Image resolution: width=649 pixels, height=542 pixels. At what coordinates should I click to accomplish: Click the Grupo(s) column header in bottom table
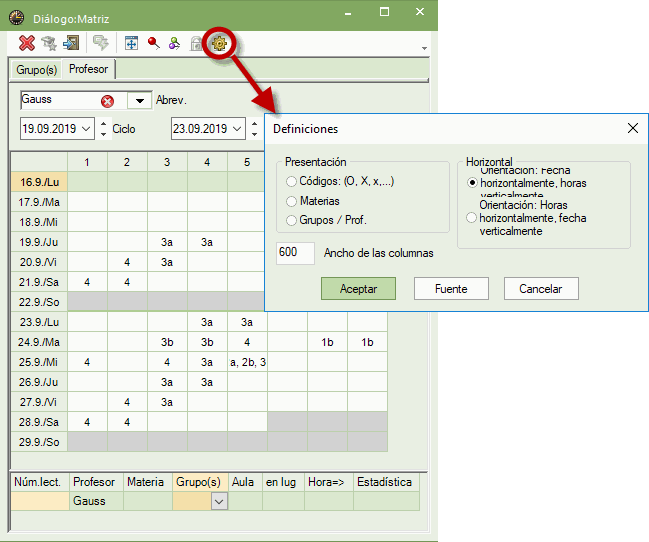click(200, 482)
